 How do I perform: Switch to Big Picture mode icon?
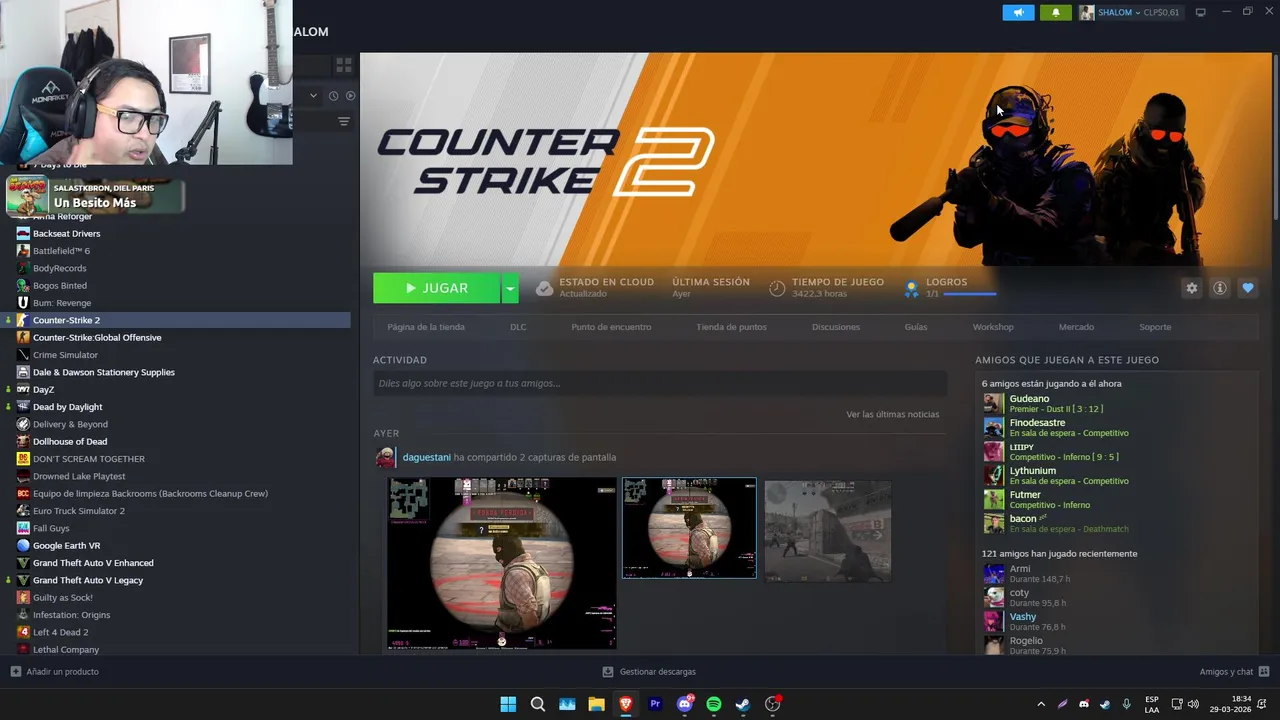coord(1201,12)
